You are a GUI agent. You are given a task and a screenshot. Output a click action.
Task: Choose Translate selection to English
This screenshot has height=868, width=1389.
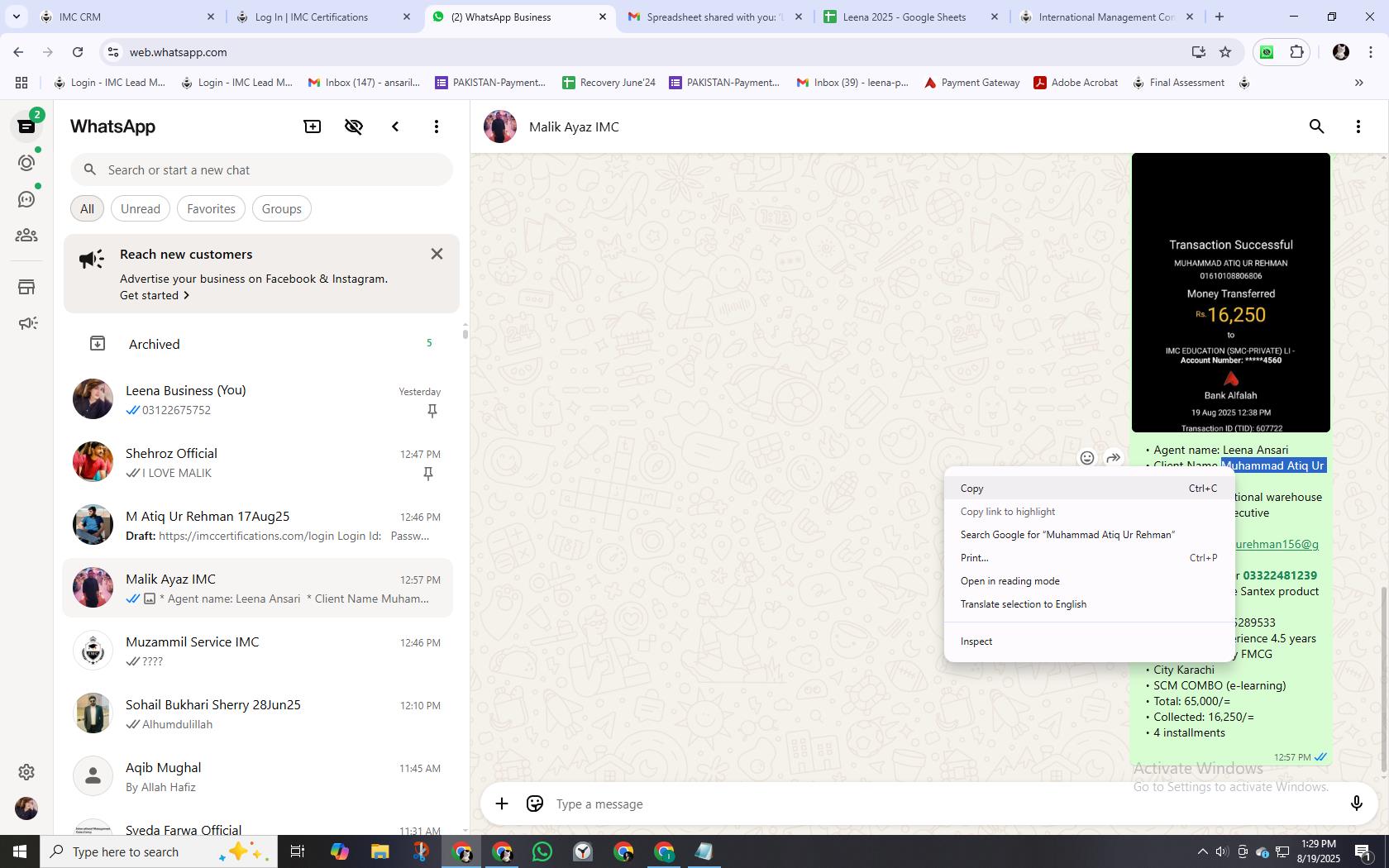coord(1089,604)
